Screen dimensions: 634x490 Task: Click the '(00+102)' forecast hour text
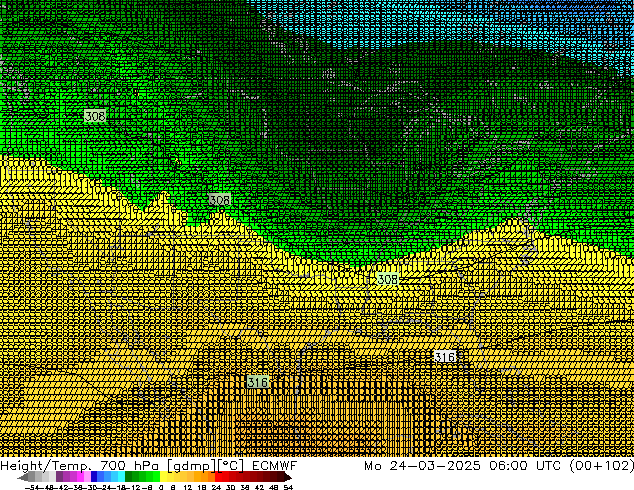pyautogui.click(x=601, y=465)
